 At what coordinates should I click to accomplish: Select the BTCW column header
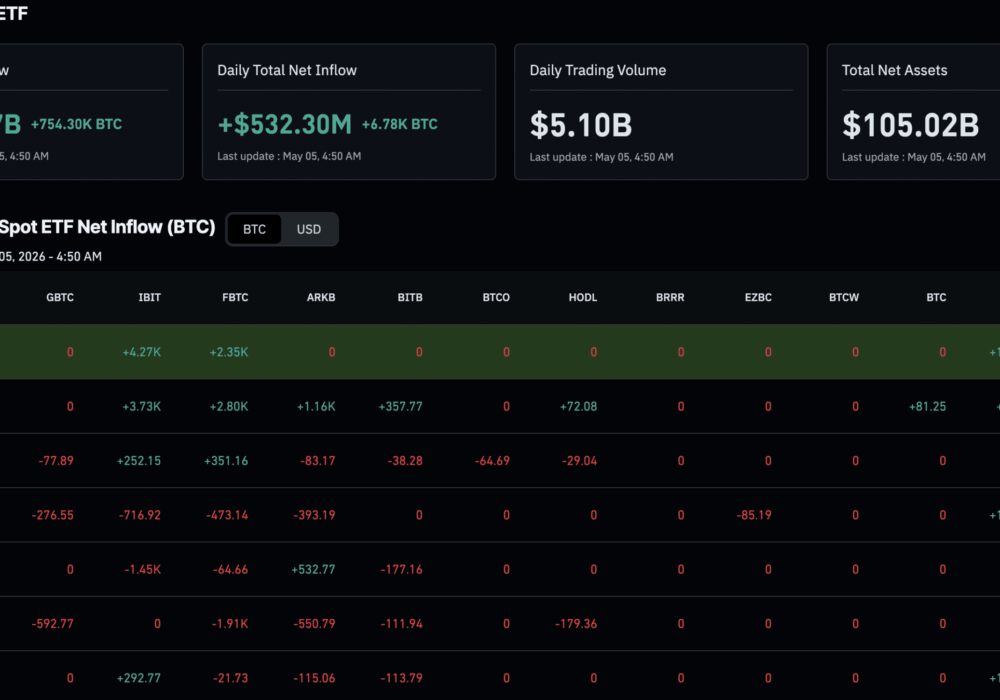844,298
